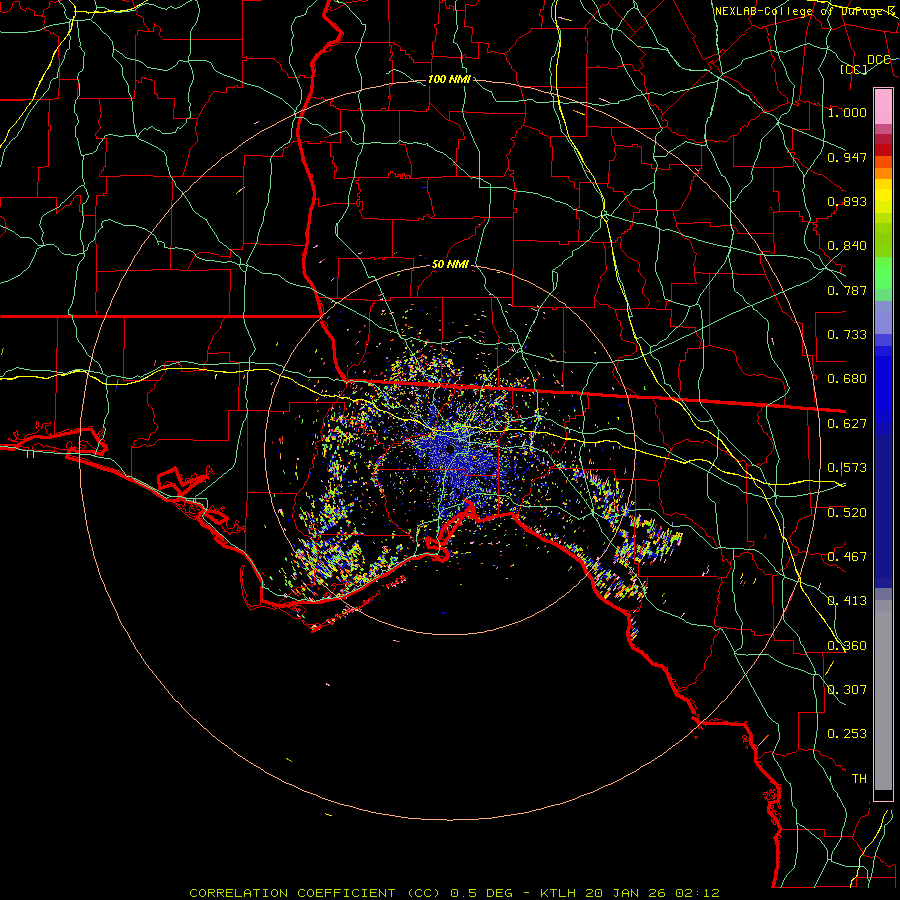This screenshot has width=900, height=900.
Task: Click the 50 NMI range ring label
Action: (x=450, y=264)
